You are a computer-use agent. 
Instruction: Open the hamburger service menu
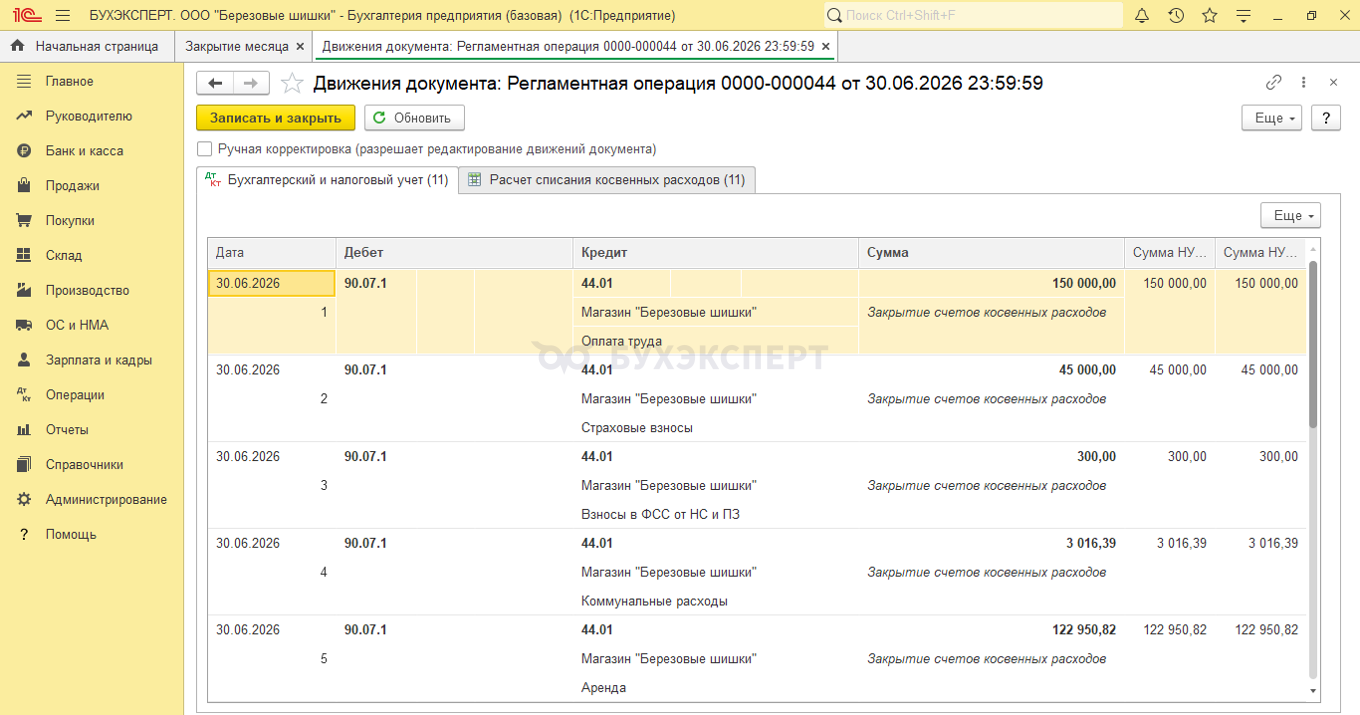[x=63, y=15]
